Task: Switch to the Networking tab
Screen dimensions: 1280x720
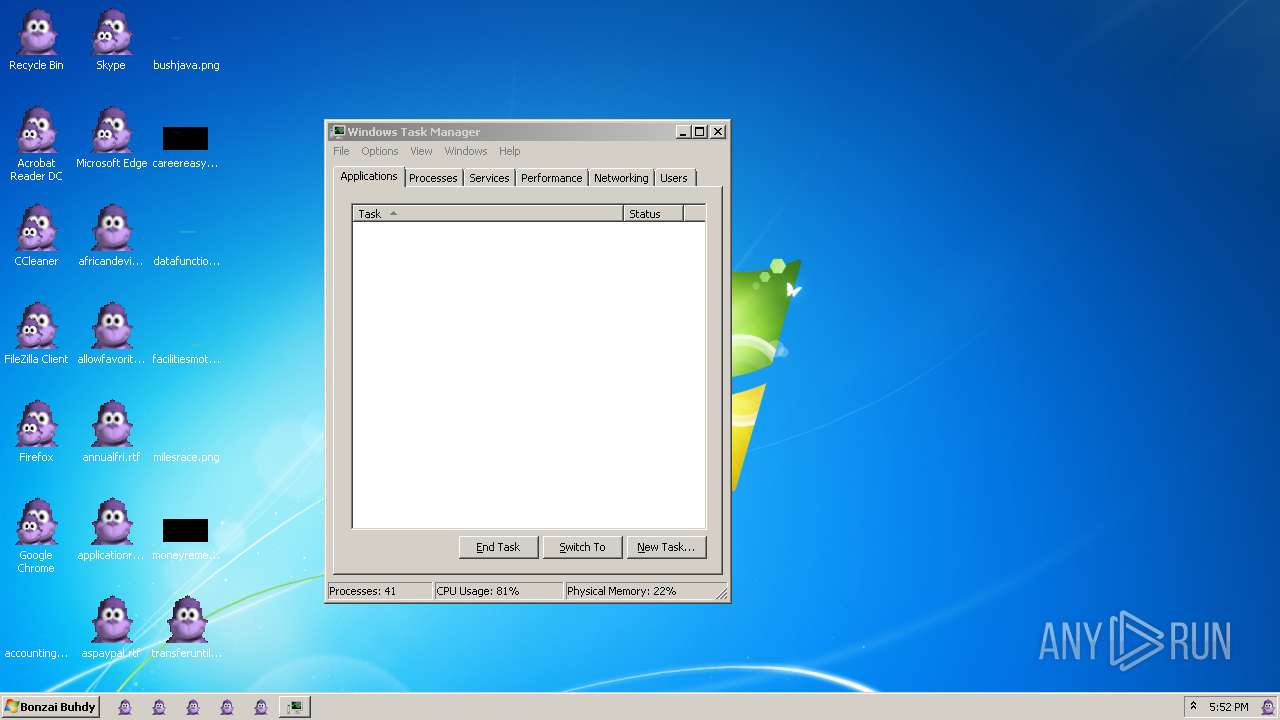Action: (621, 178)
